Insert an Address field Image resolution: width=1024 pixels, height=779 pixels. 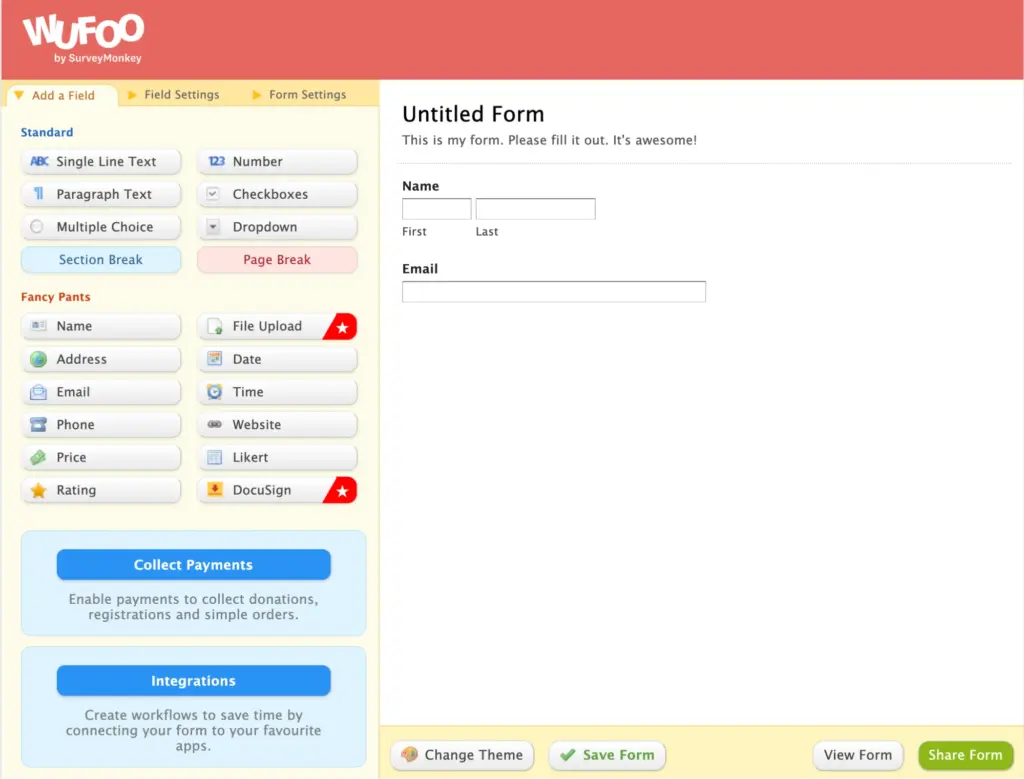101,359
